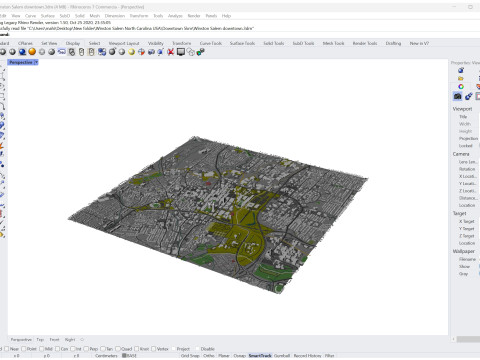
Task: Switch to the Right viewport tab
Action: [70, 340]
